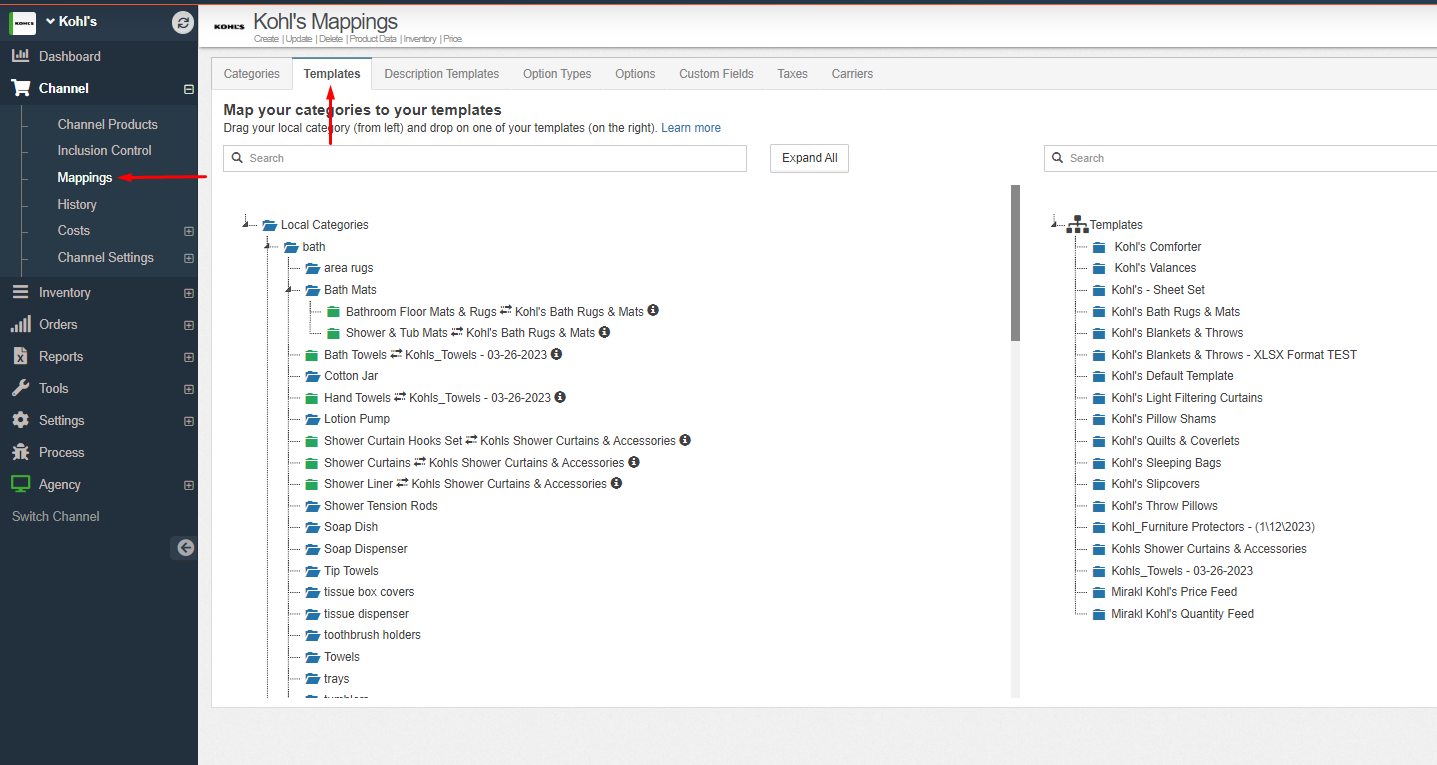Click the Process bug icon
Viewport: 1437px width, 765px height.
tap(20, 452)
